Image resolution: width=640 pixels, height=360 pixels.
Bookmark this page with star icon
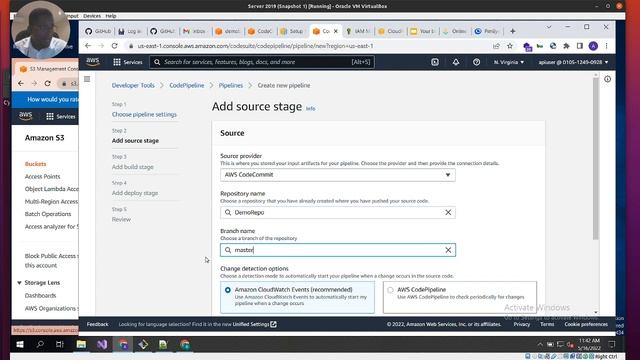coord(510,46)
